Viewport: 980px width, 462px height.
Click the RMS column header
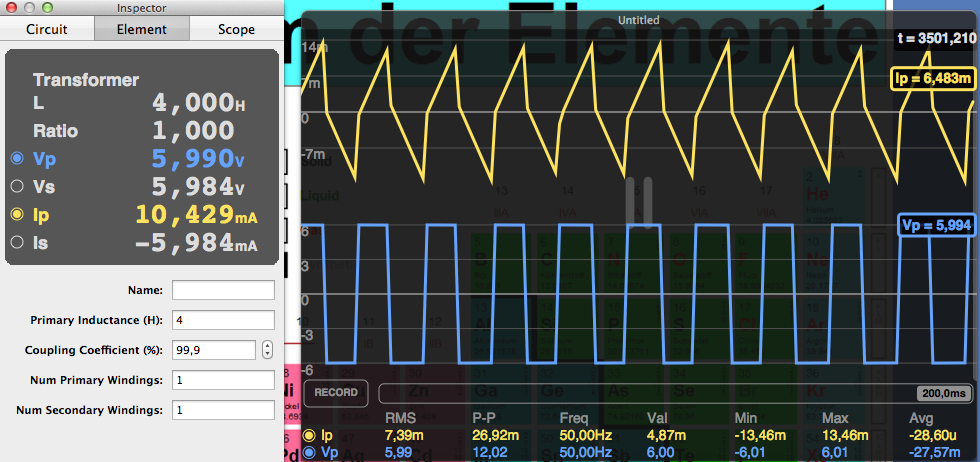pyautogui.click(x=400, y=418)
